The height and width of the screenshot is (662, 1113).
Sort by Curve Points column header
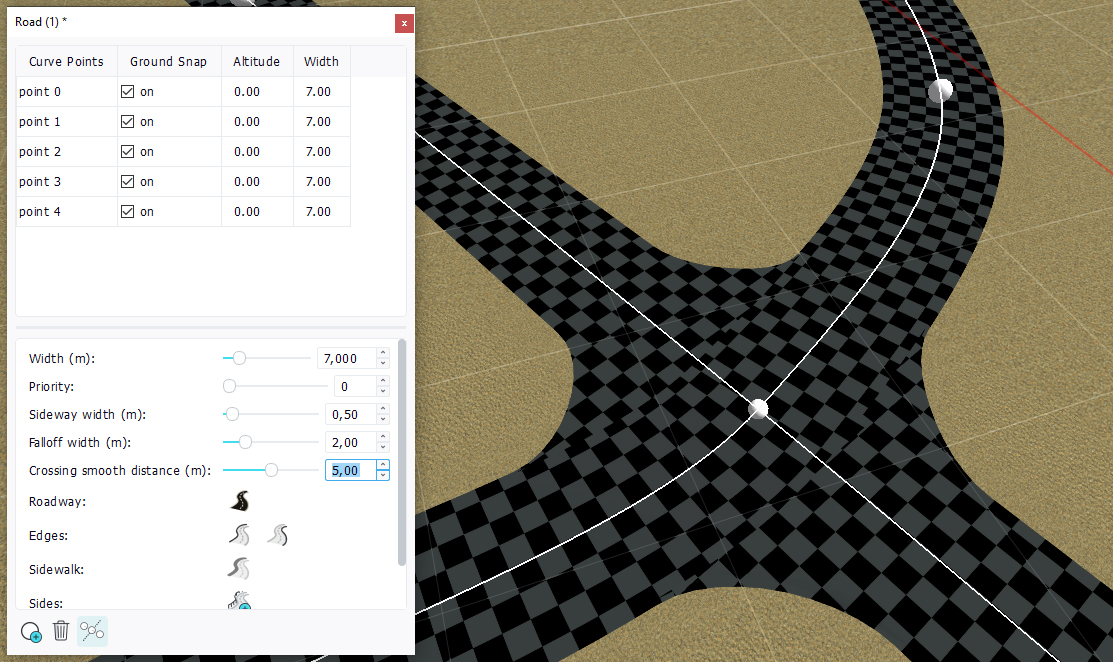point(66,61)
